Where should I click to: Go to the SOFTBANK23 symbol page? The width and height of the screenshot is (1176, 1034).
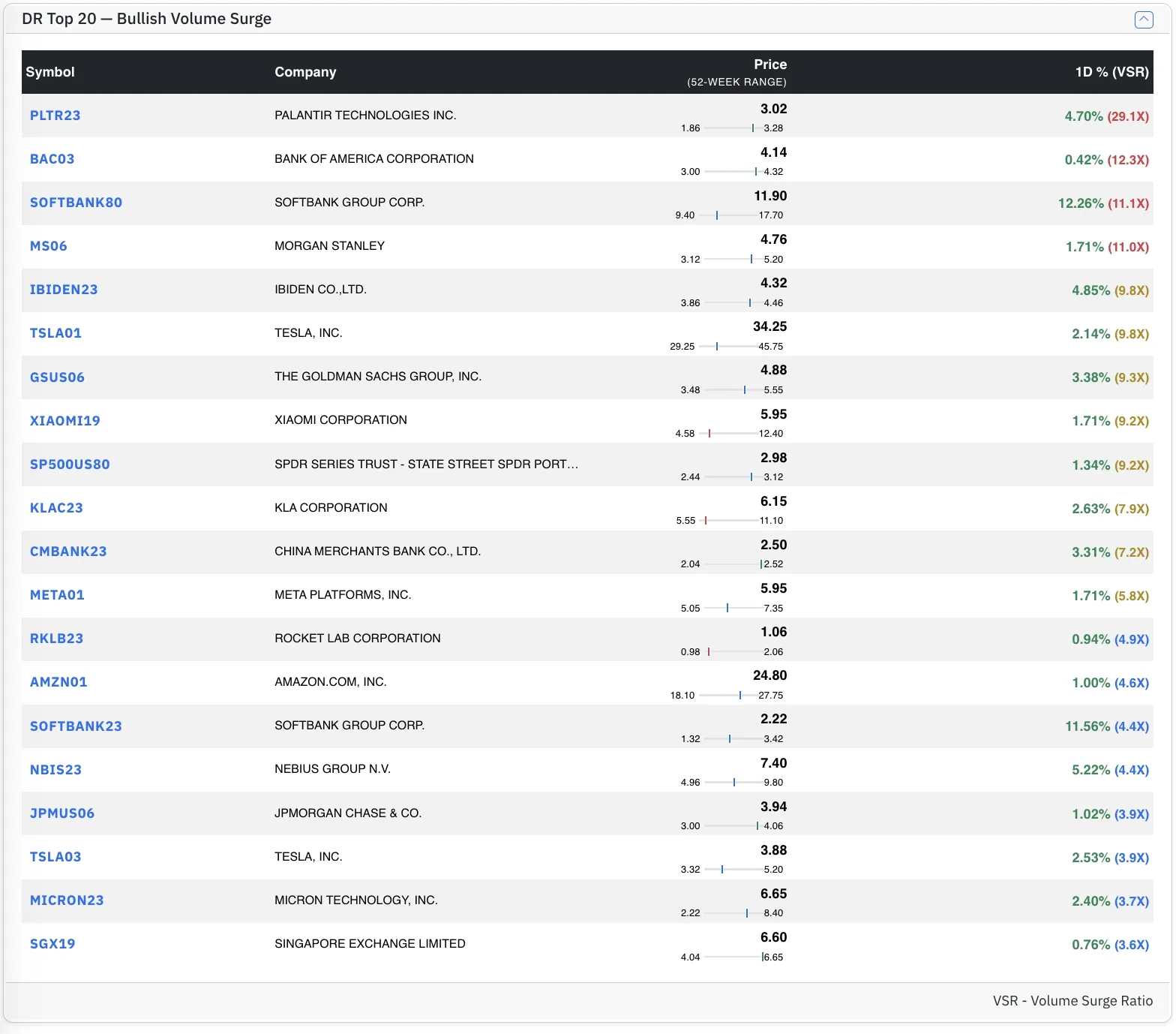coord(76,726)
